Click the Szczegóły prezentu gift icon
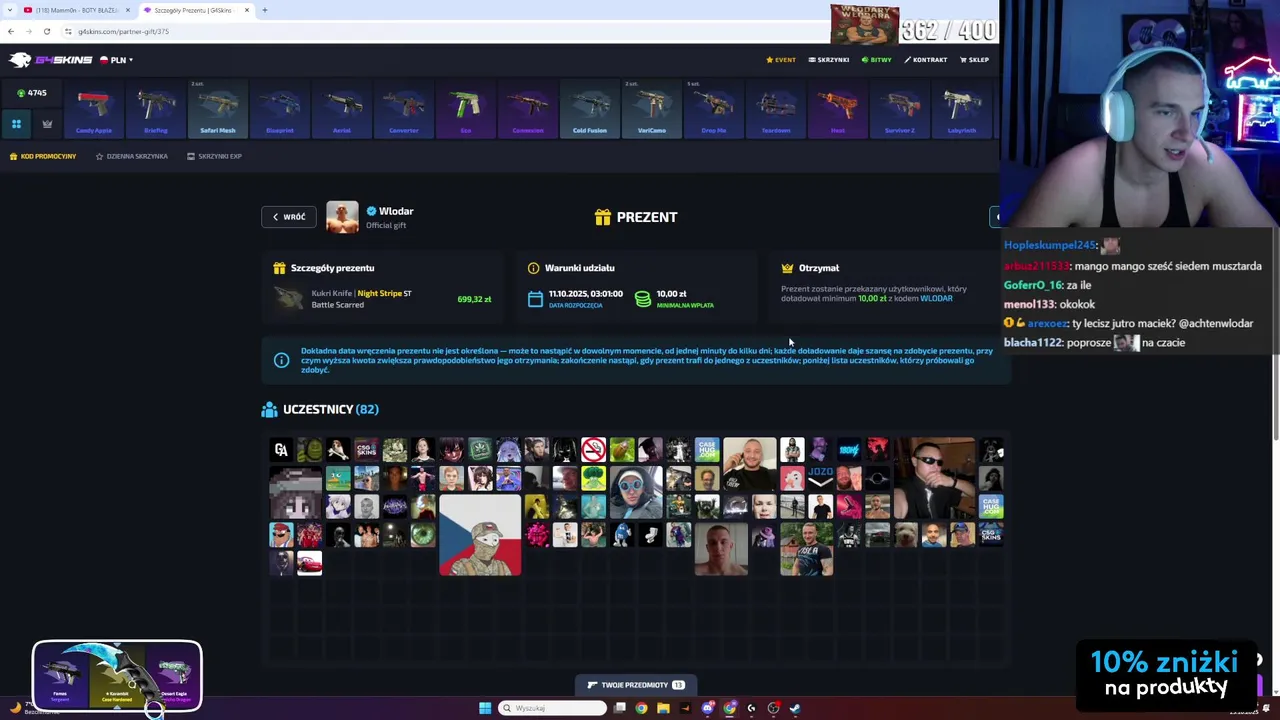Image resolution: width=1280 pixels, height=720 pixels. (x=279, y=268)
